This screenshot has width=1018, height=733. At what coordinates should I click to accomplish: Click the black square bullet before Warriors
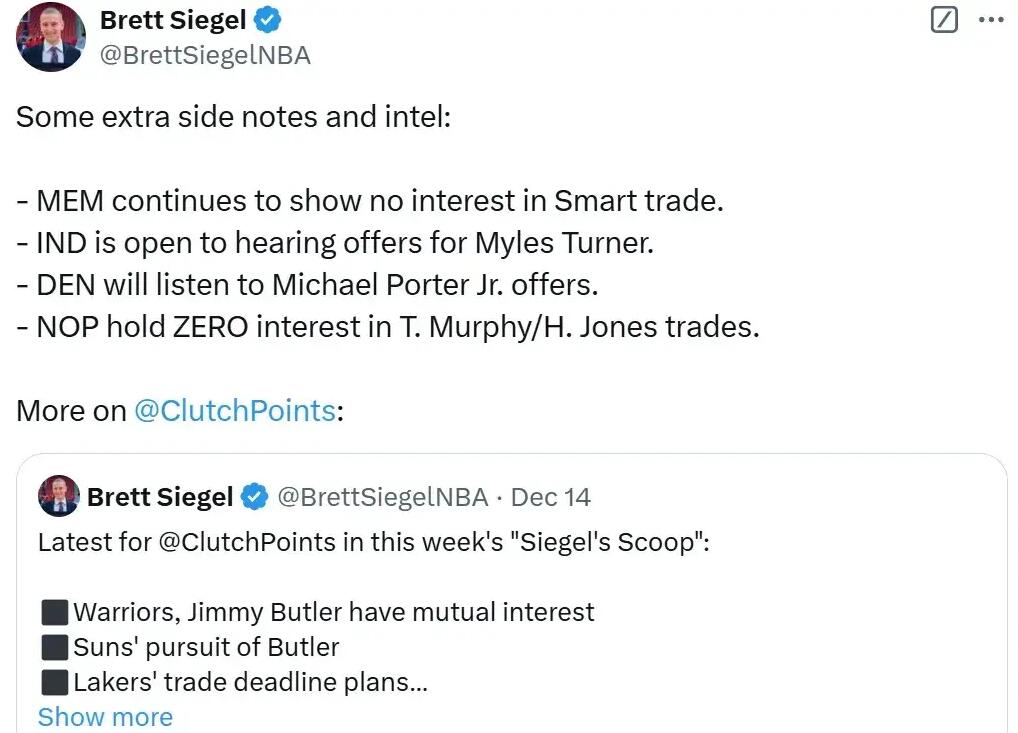point(54,612)
